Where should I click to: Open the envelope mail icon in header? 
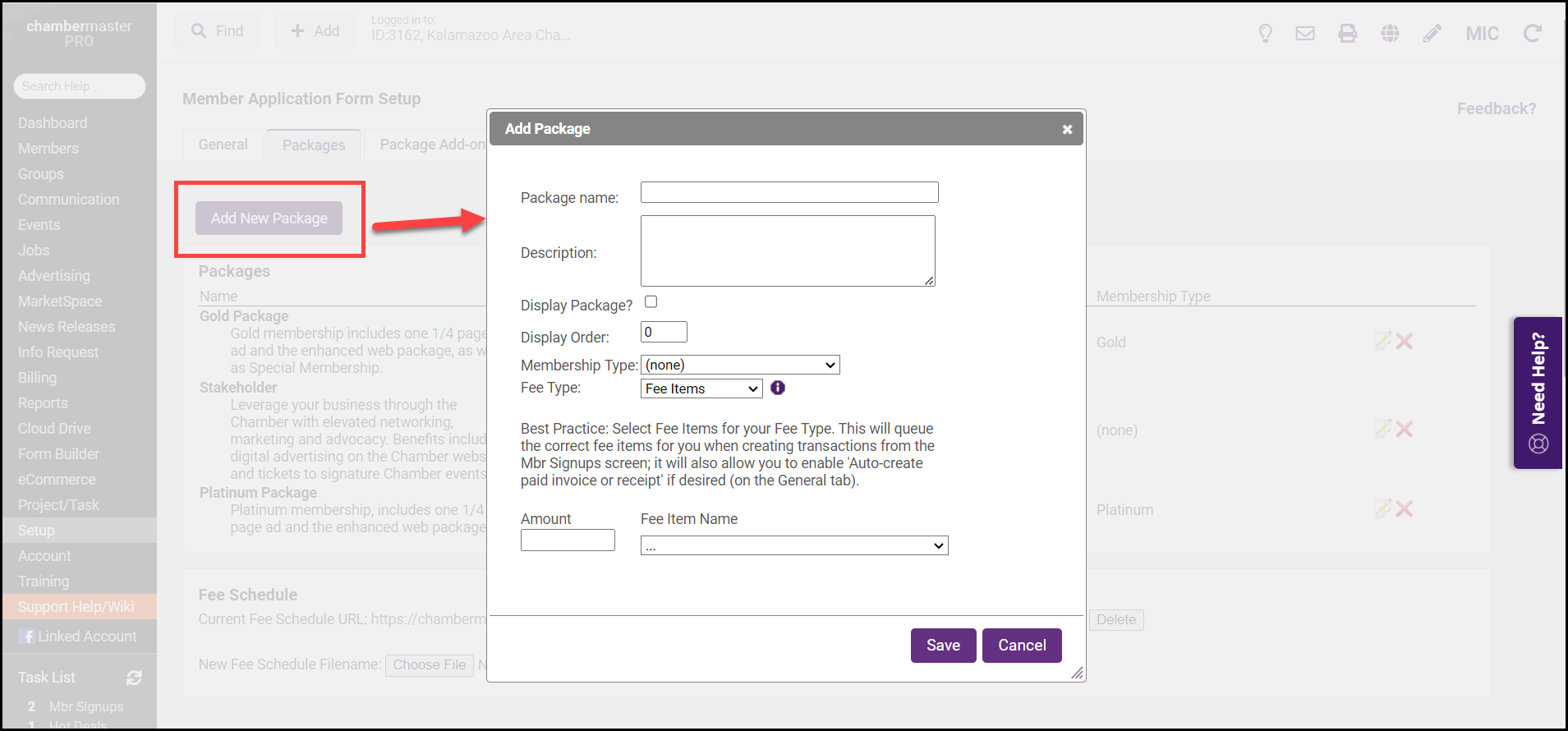[x=1305, y=34]
